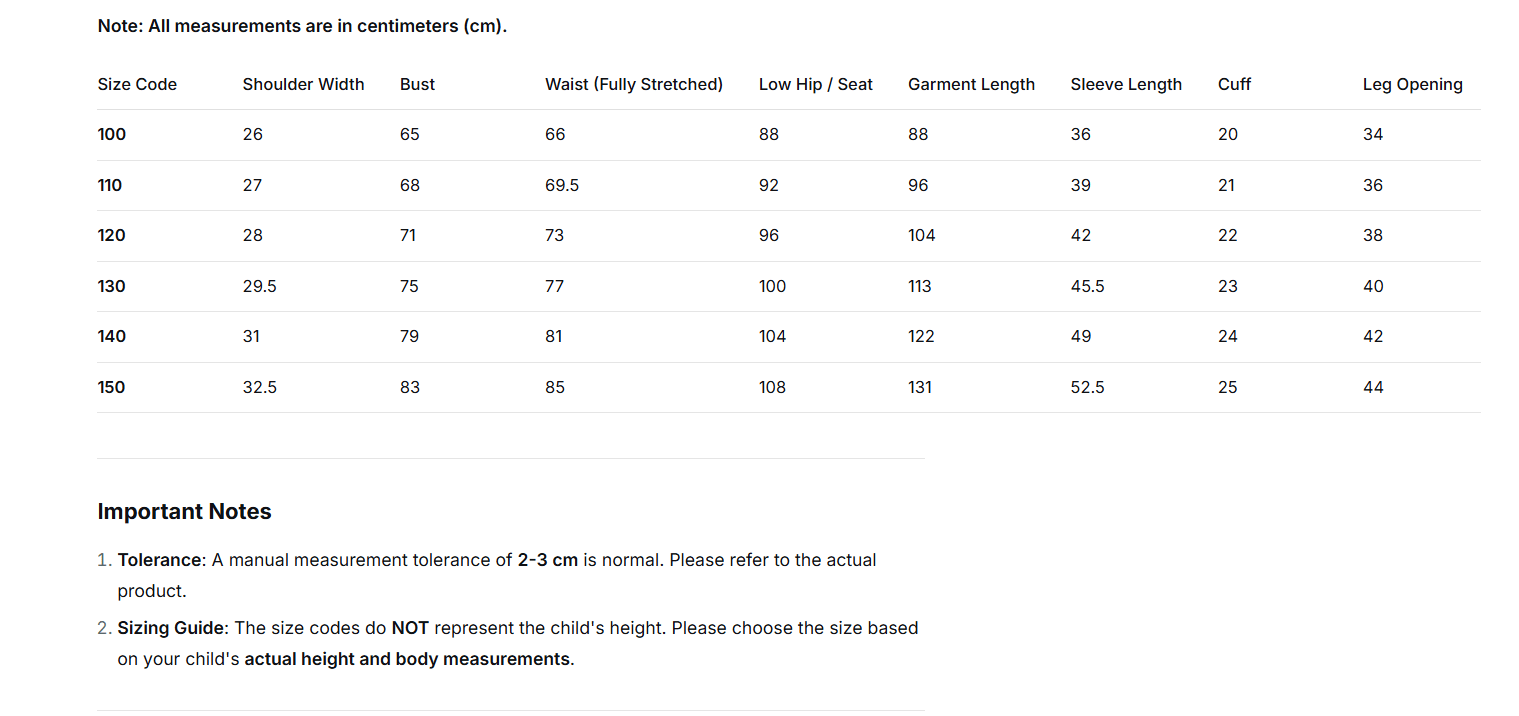The height and width of the screenshot is (716, 1519).
Task: Click the Leg Opening column header
Action: [x=1412, y=84]
